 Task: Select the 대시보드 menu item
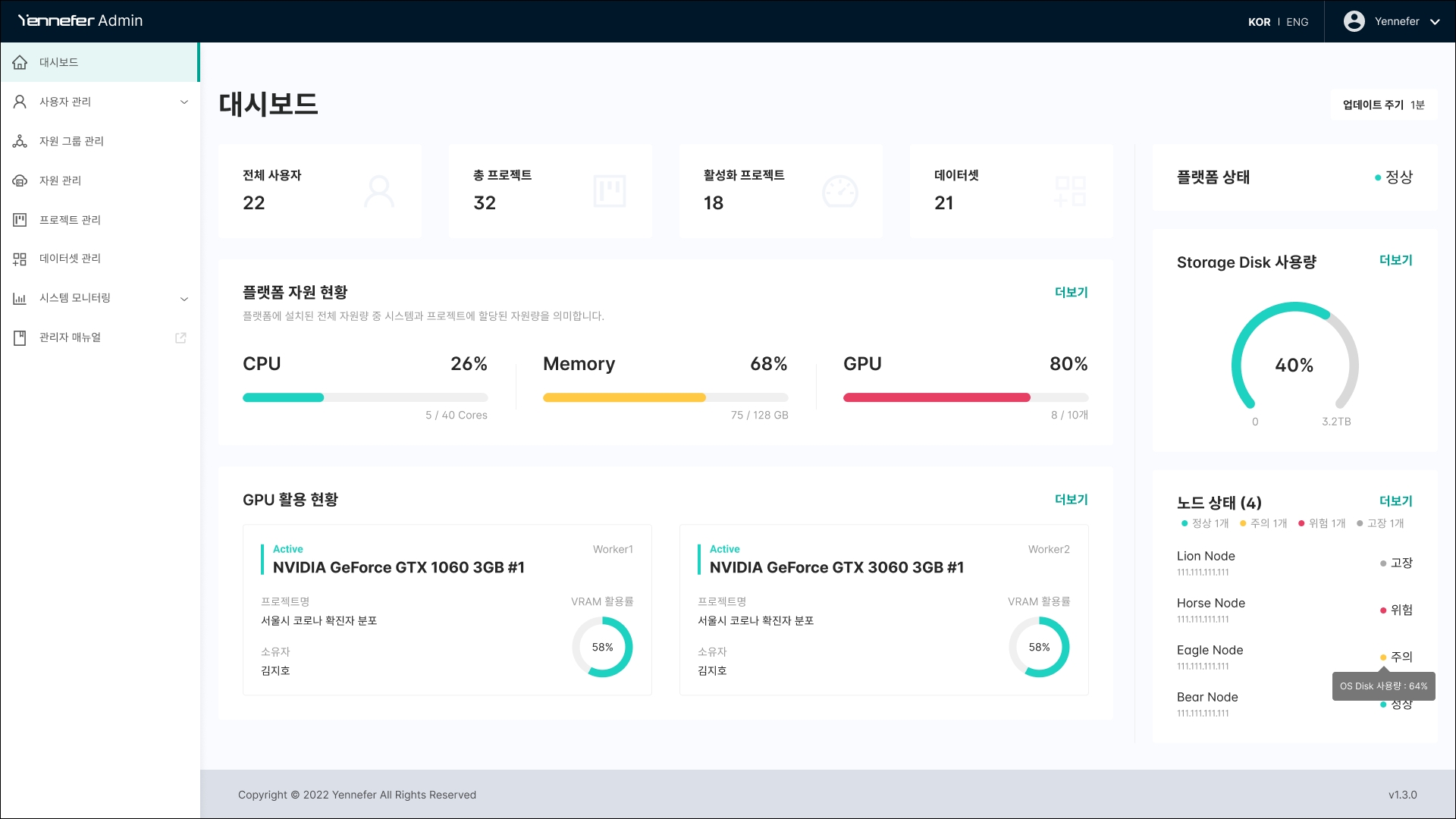click(x=59, y=62)
